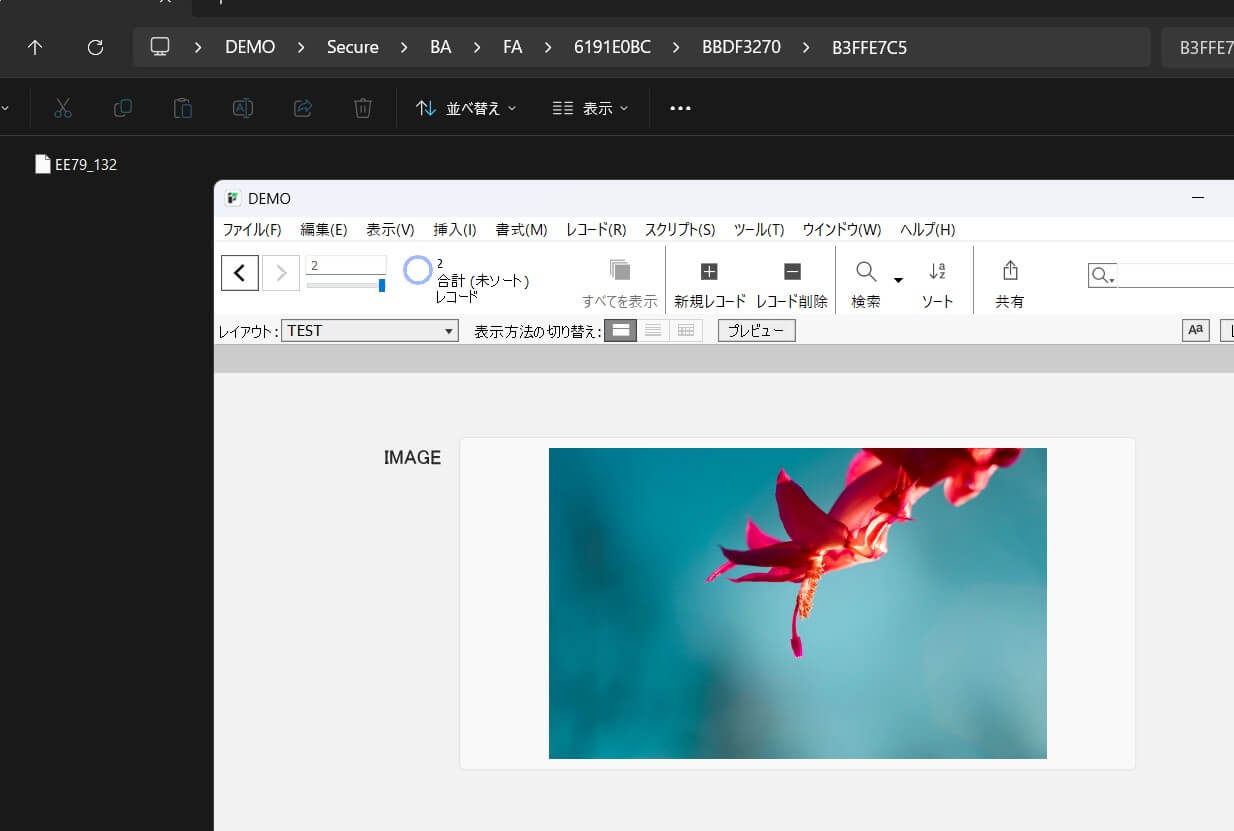Viewport: 1234px width, 831px height.
Task: Click the プレビュー button
Action: pos(756,330)
